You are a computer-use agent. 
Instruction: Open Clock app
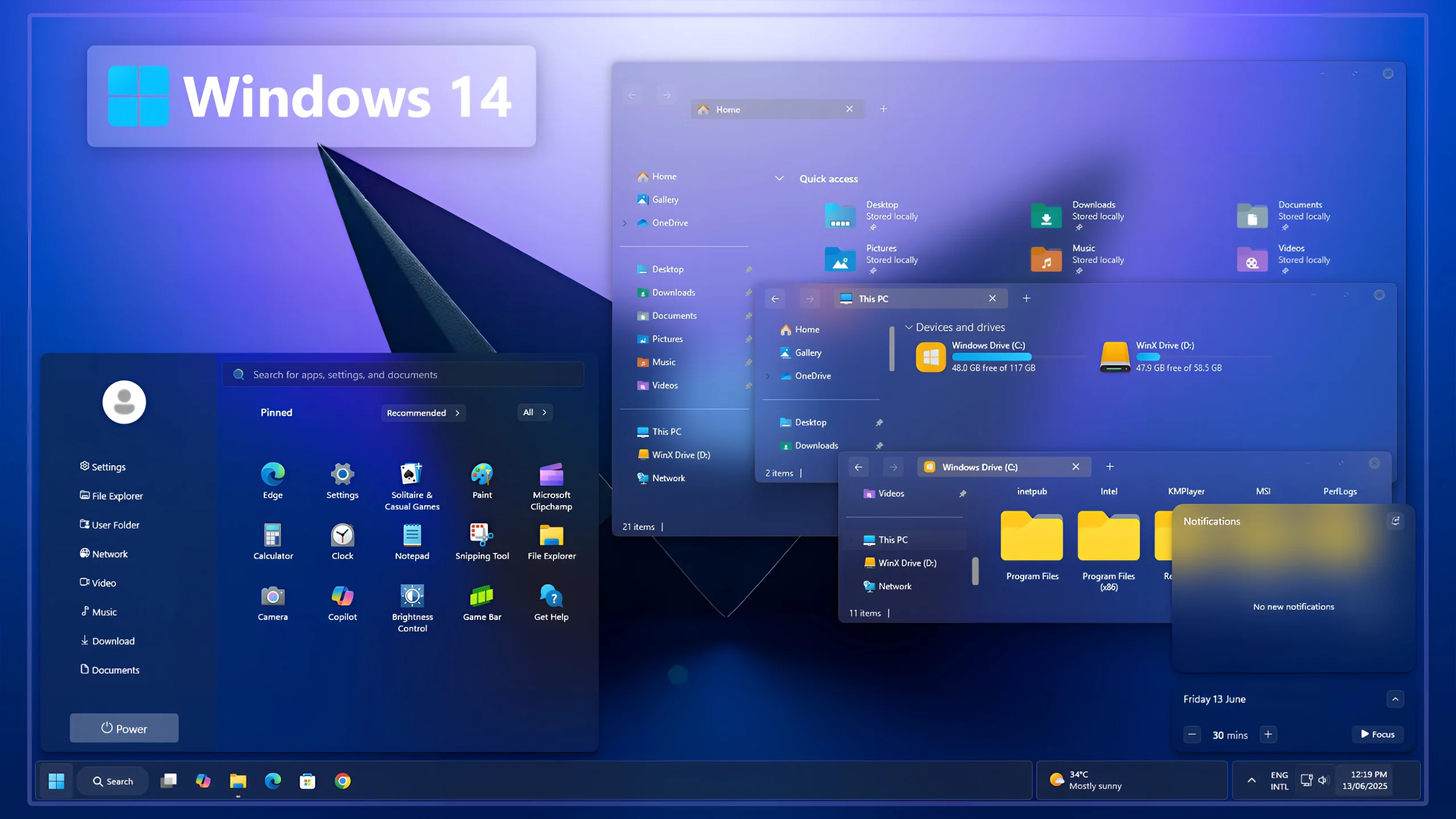coord(342,541)
